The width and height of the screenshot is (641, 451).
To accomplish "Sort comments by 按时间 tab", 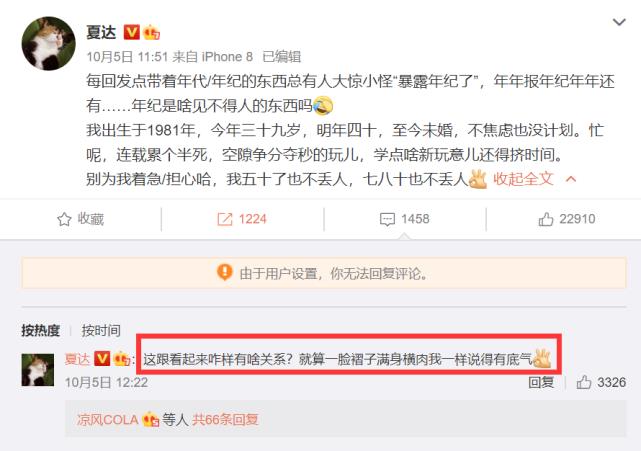I will click(101, 330).
